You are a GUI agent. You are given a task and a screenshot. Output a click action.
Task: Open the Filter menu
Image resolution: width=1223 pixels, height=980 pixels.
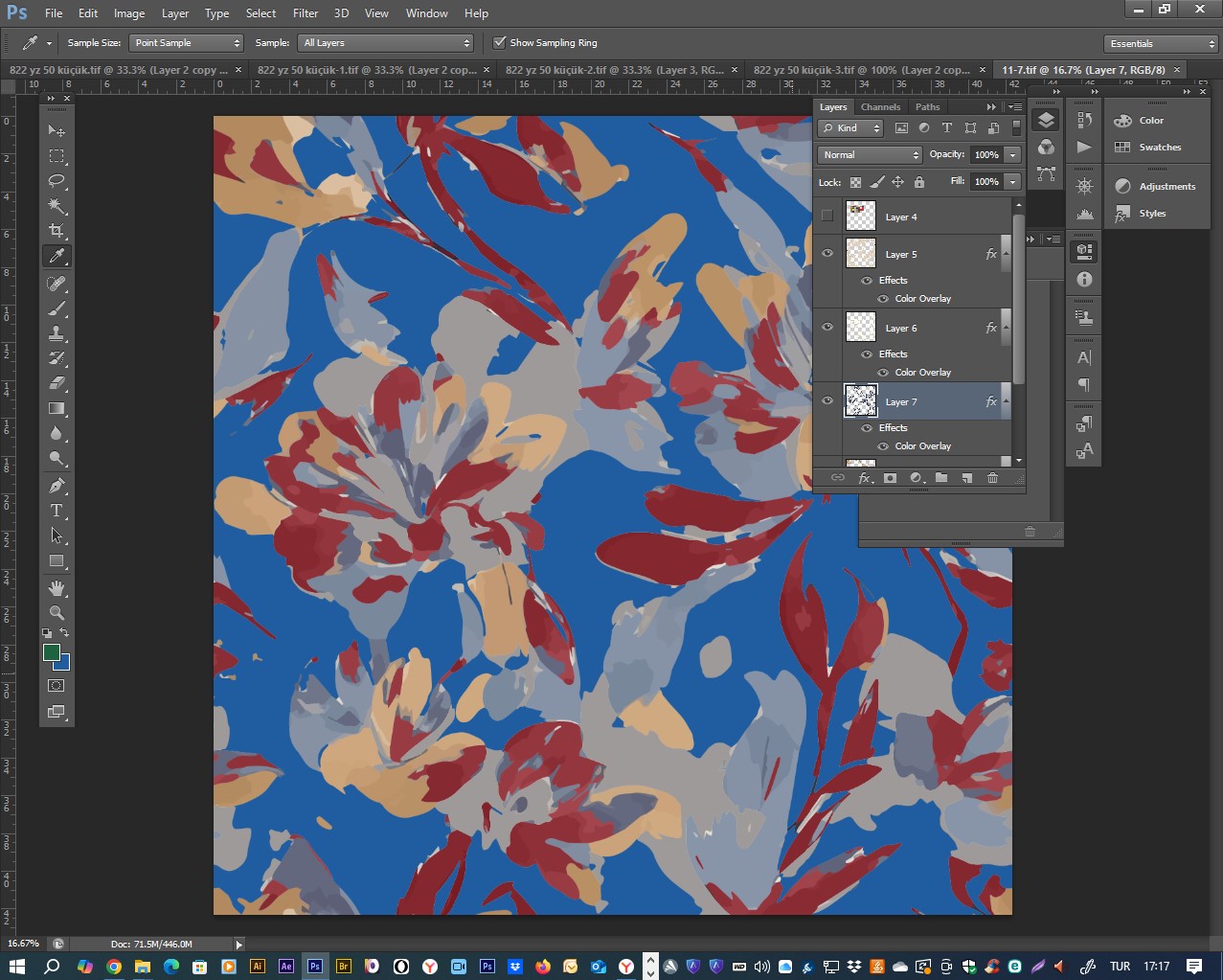[x=306, y=13]
